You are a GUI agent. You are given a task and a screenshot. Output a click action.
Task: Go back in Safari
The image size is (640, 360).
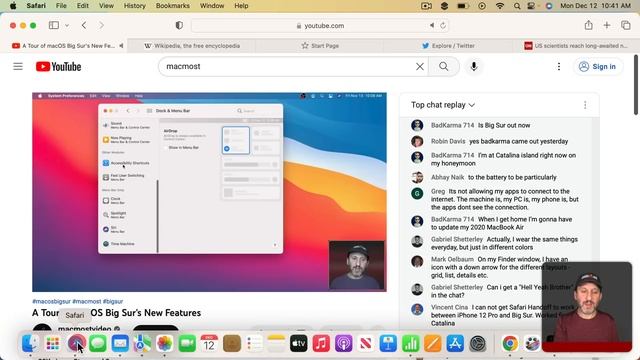tap(84, 25)
